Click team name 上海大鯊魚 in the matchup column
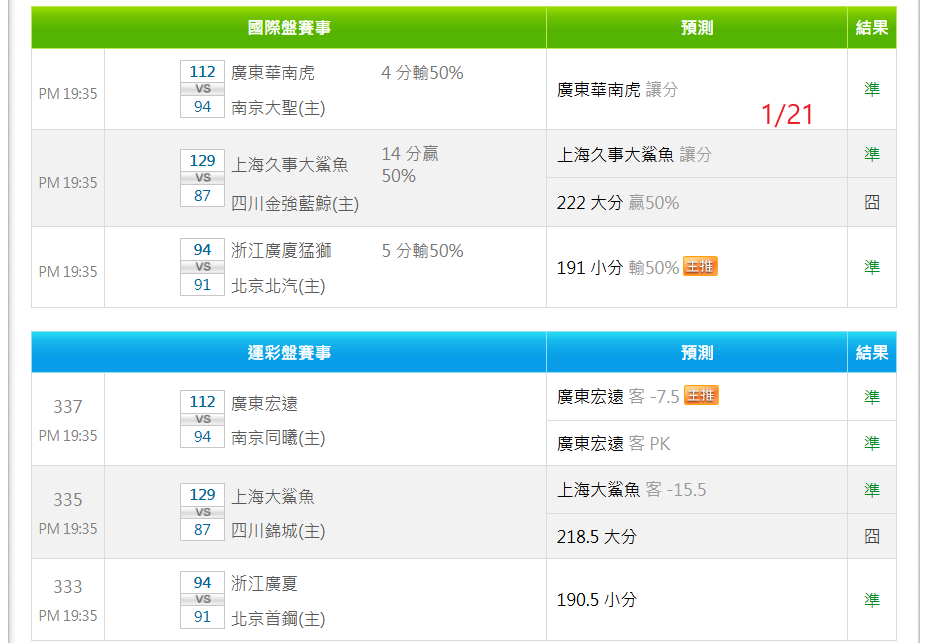 coord(273,497)
